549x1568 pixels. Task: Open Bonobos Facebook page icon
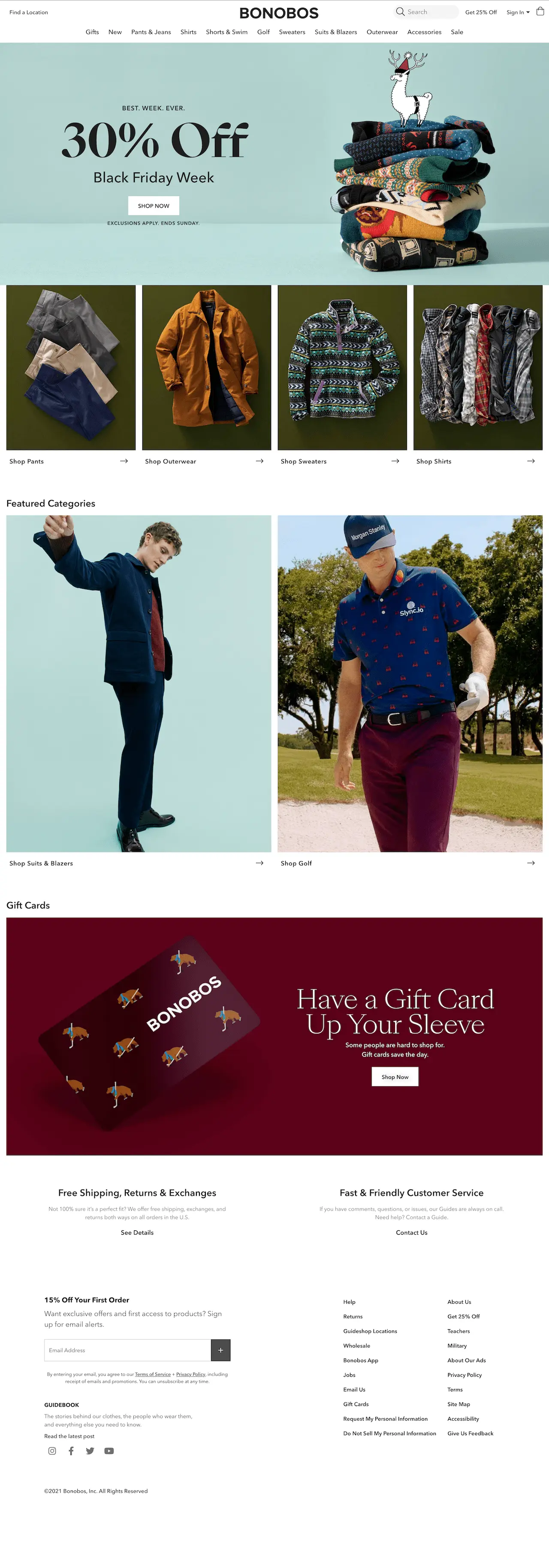71,1451
